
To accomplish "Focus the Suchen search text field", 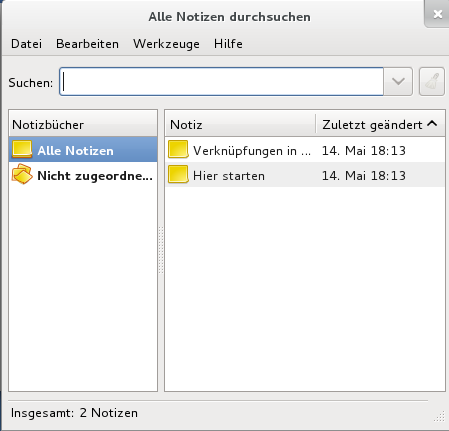I will point(222,82).
